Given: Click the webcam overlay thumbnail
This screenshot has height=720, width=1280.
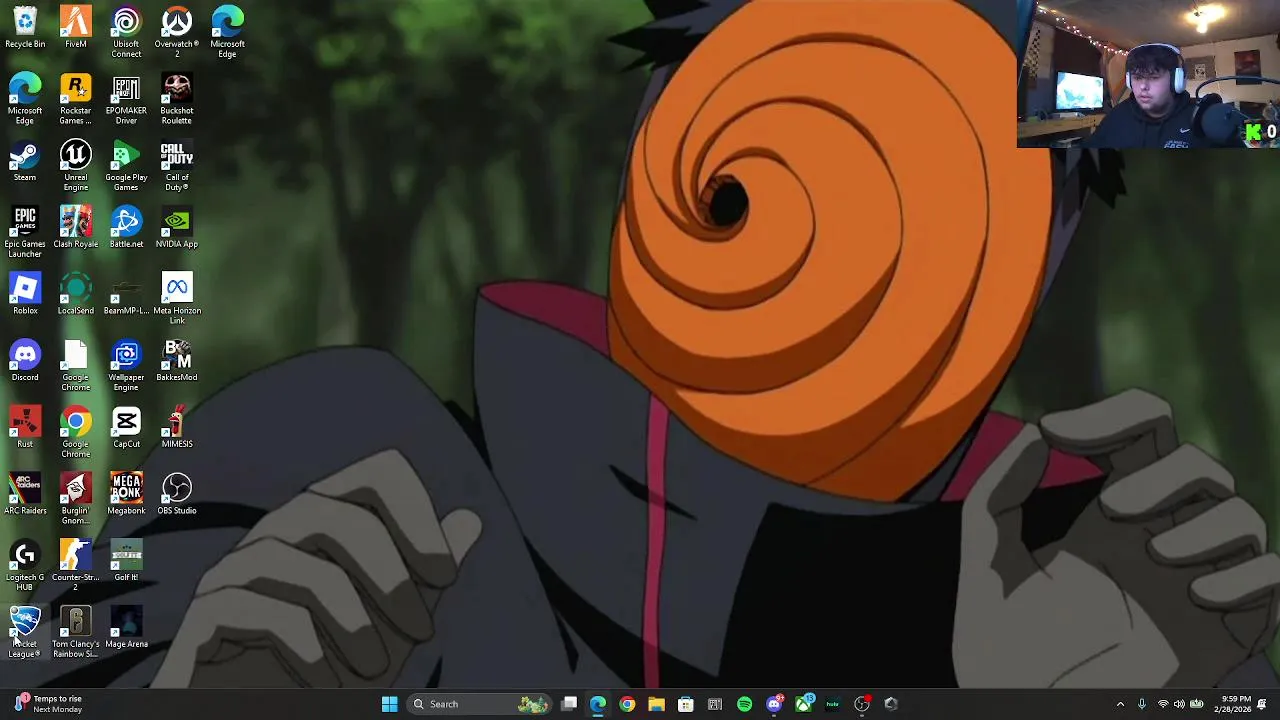Looking at the screenshot, I should coord(1148,74).
